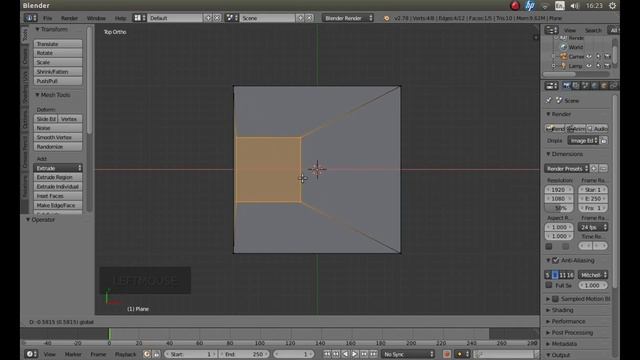Open the timeline Playback menu

tap(125, 354)
